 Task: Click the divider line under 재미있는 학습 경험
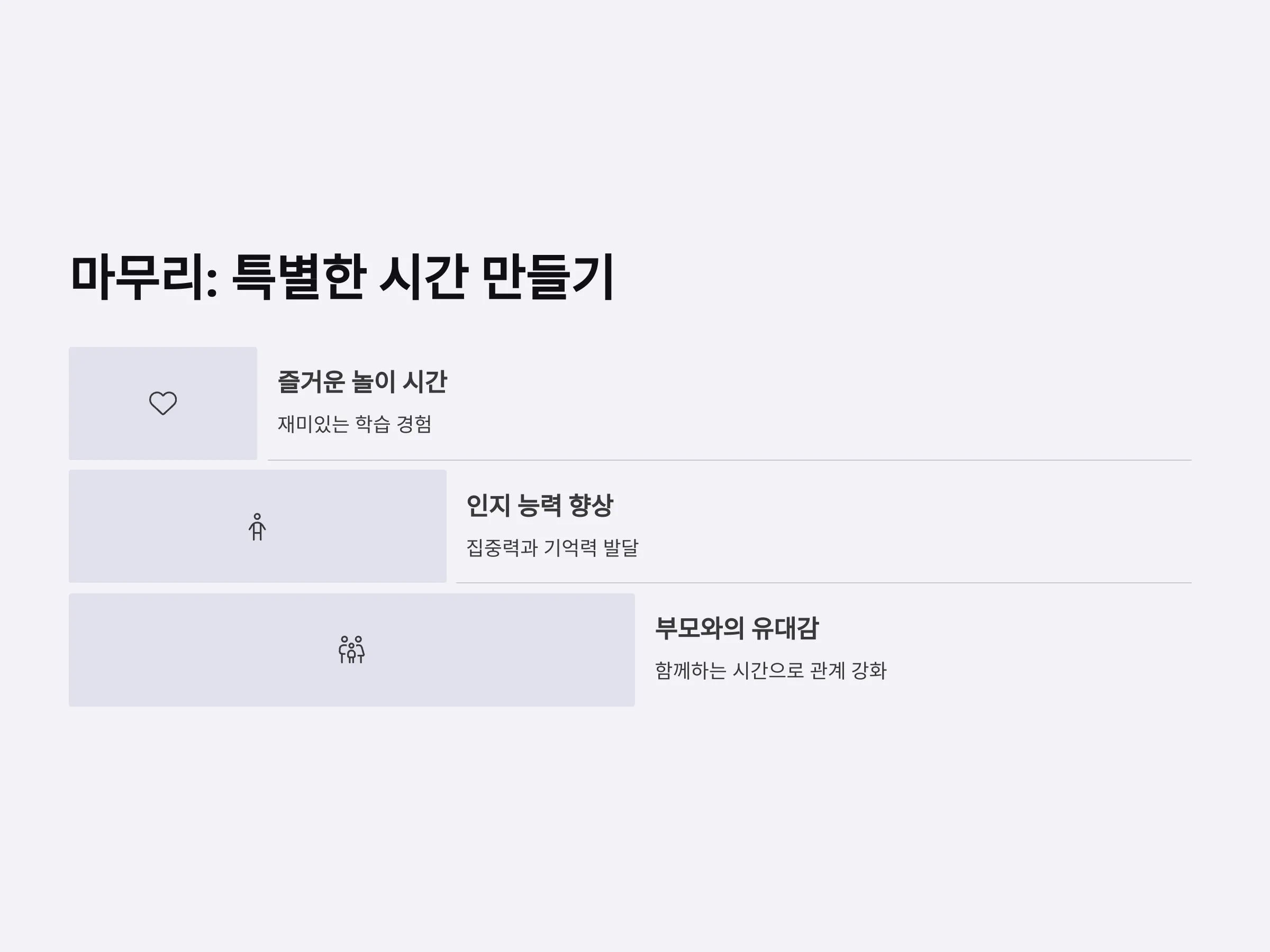coord(730,460)
